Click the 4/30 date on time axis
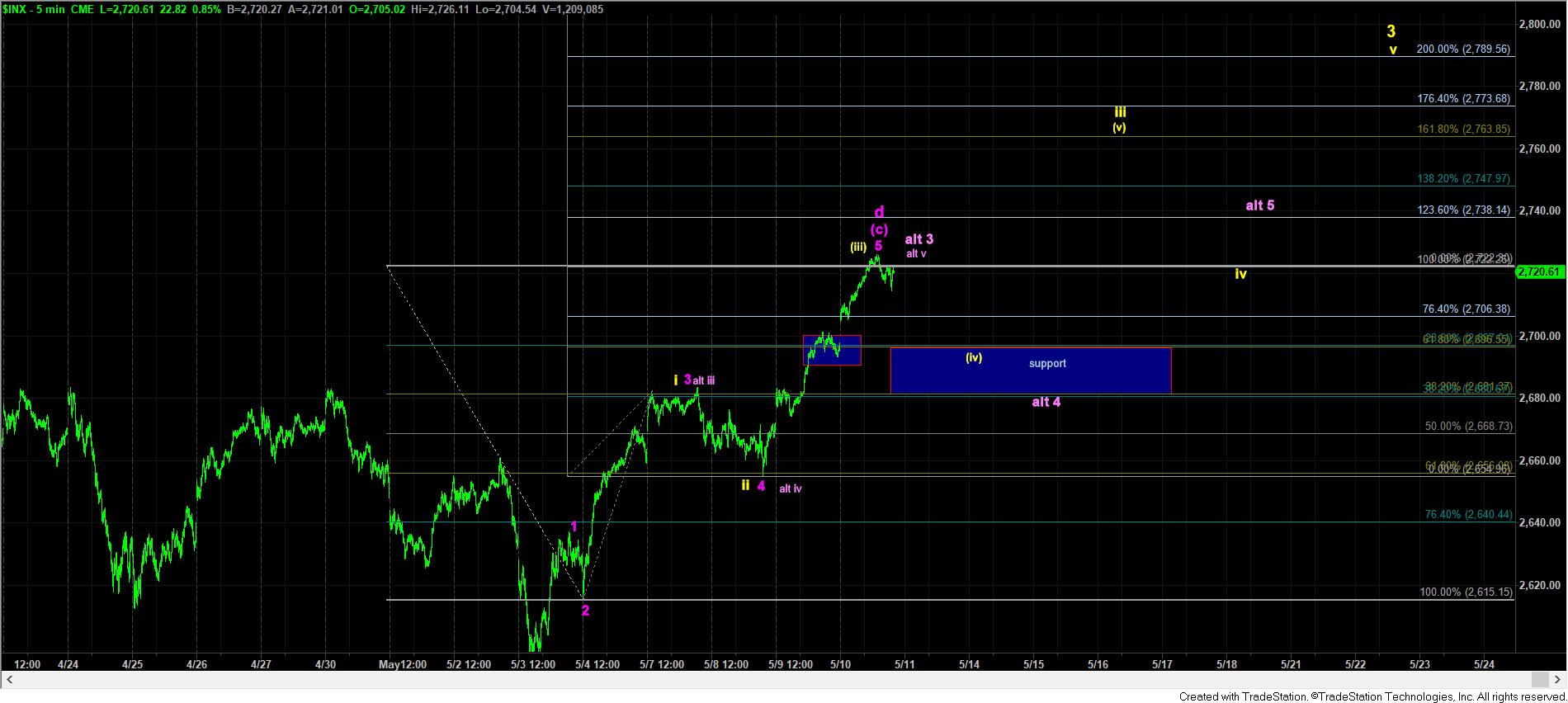 coord(325,663)
